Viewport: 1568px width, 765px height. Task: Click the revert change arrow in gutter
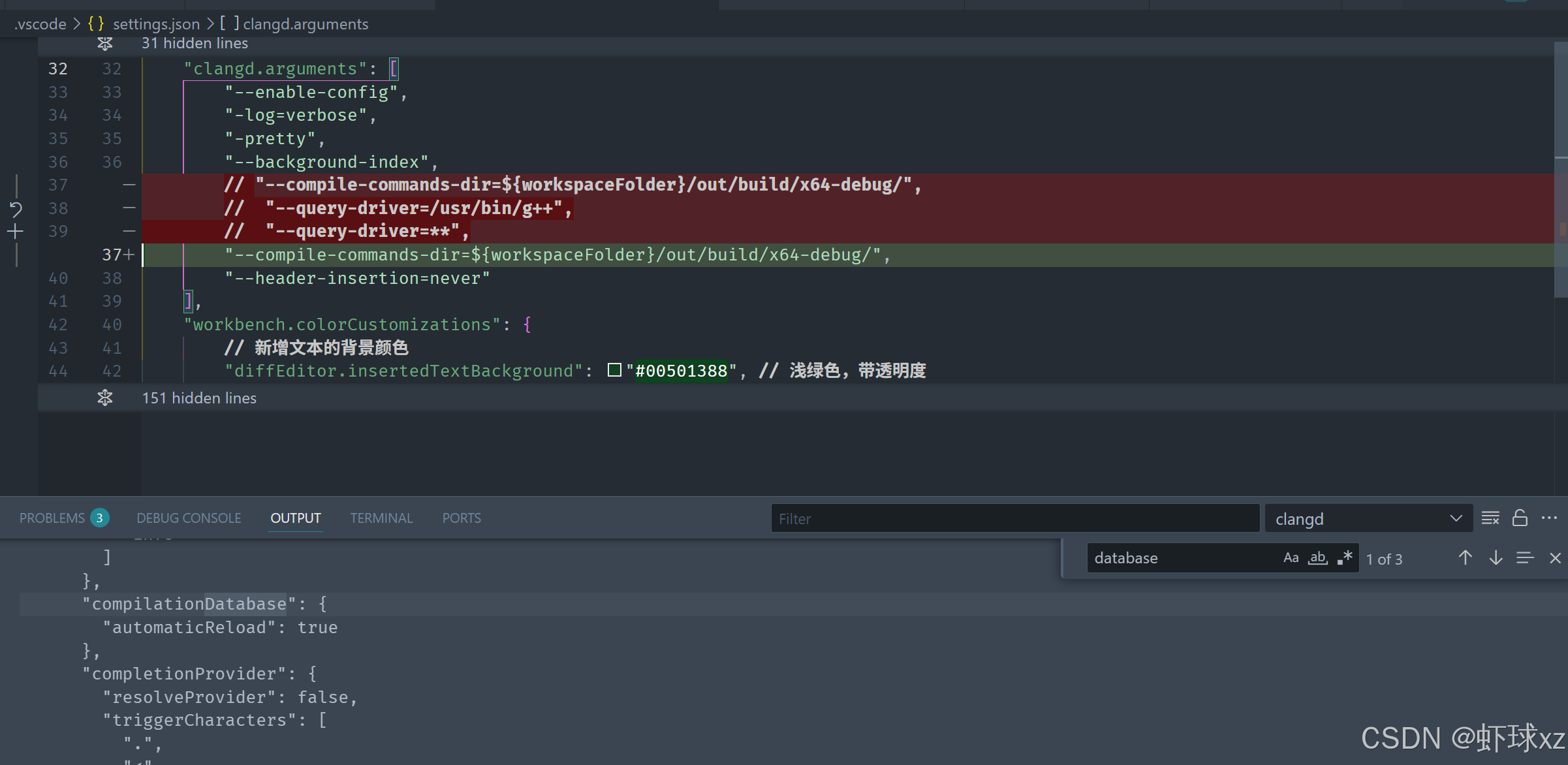coord(16,209)
